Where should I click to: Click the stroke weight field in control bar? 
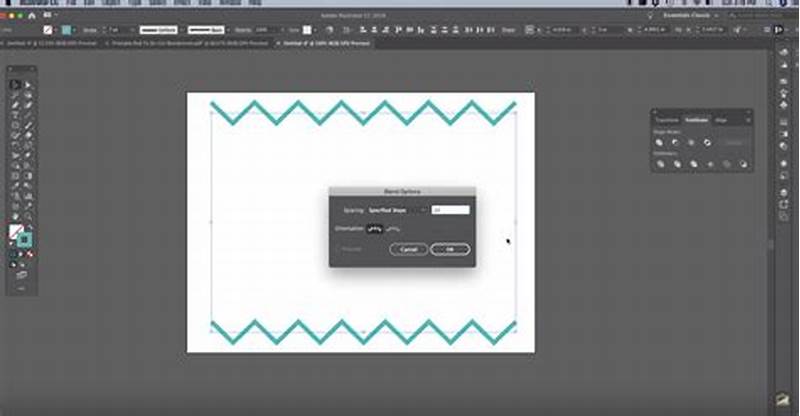pos(119,30)
